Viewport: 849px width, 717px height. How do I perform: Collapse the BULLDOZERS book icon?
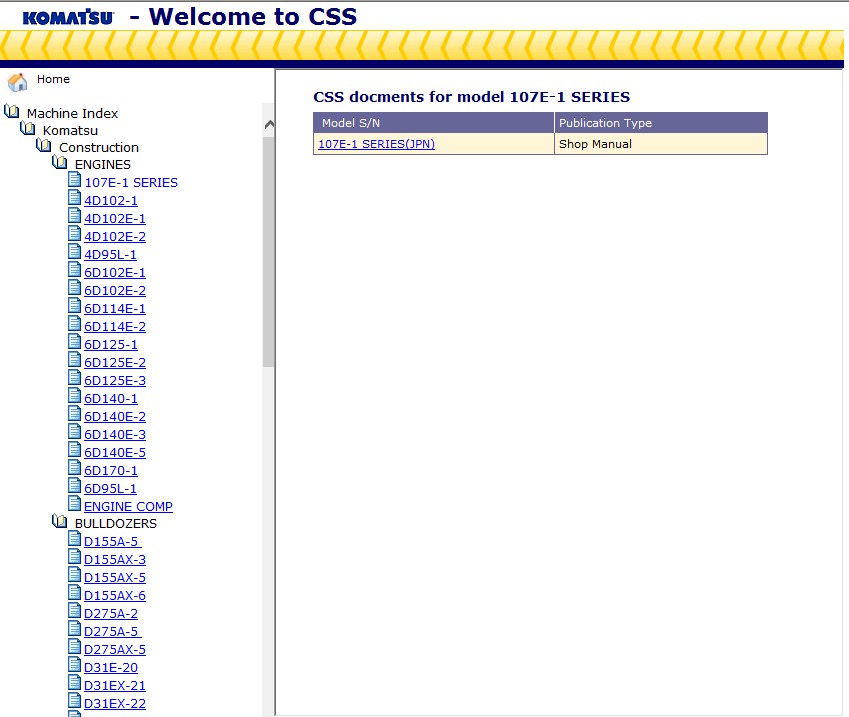[60, 521]
